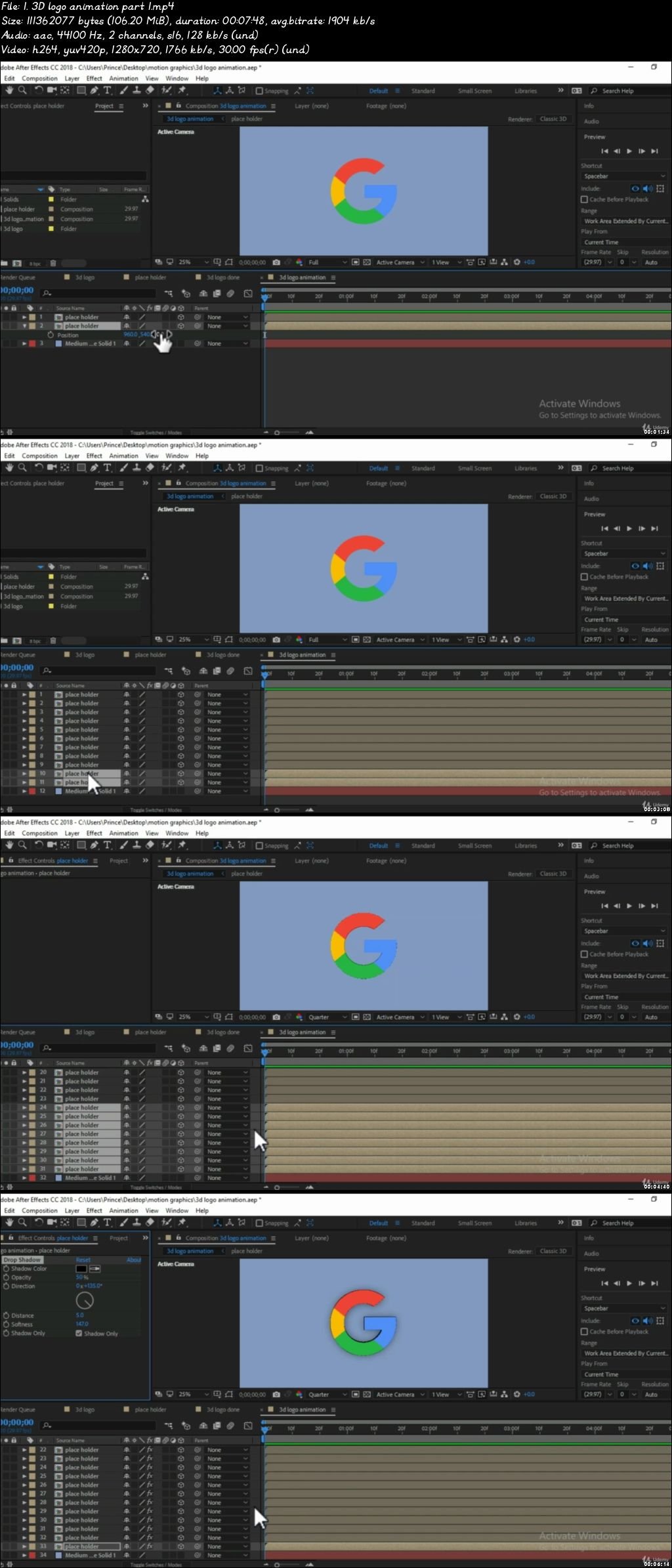The image size is (672, 1568).
Task: Play the preview in the first frame
Action: [x=629, y=151]
